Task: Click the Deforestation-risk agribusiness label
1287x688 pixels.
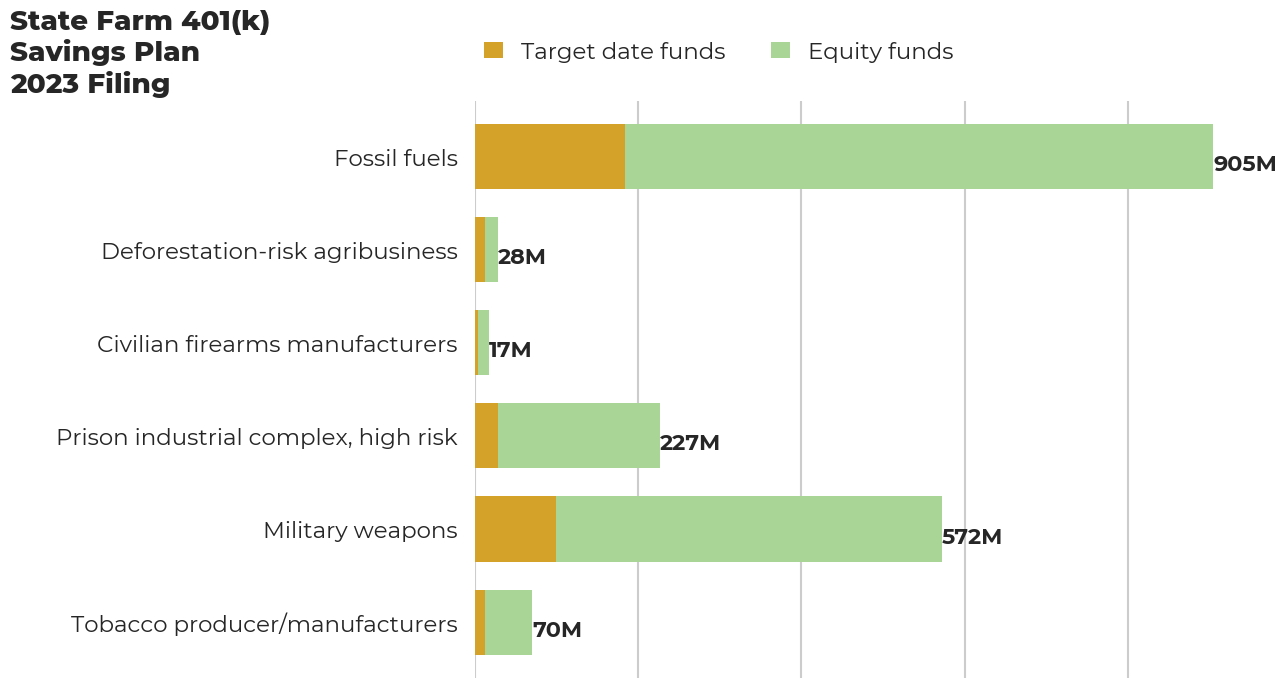Action: (x=279, y=251)
